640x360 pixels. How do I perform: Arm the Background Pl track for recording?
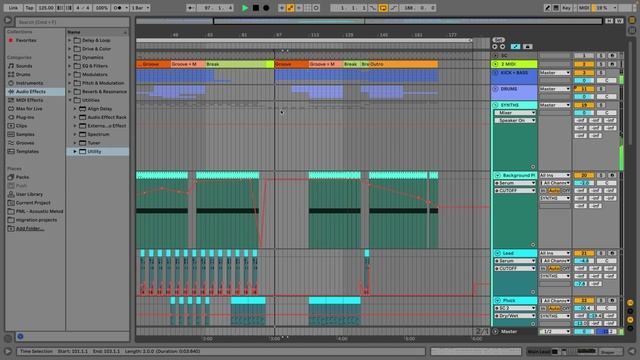(x=612, y=175)
